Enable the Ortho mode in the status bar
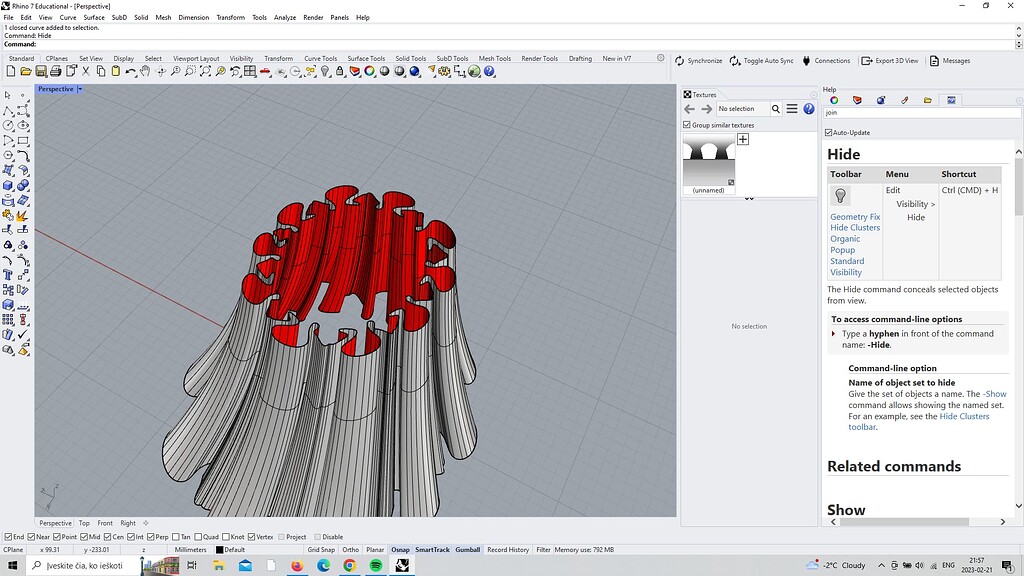This screenshot has width=1024, height=576. [351, 549]
